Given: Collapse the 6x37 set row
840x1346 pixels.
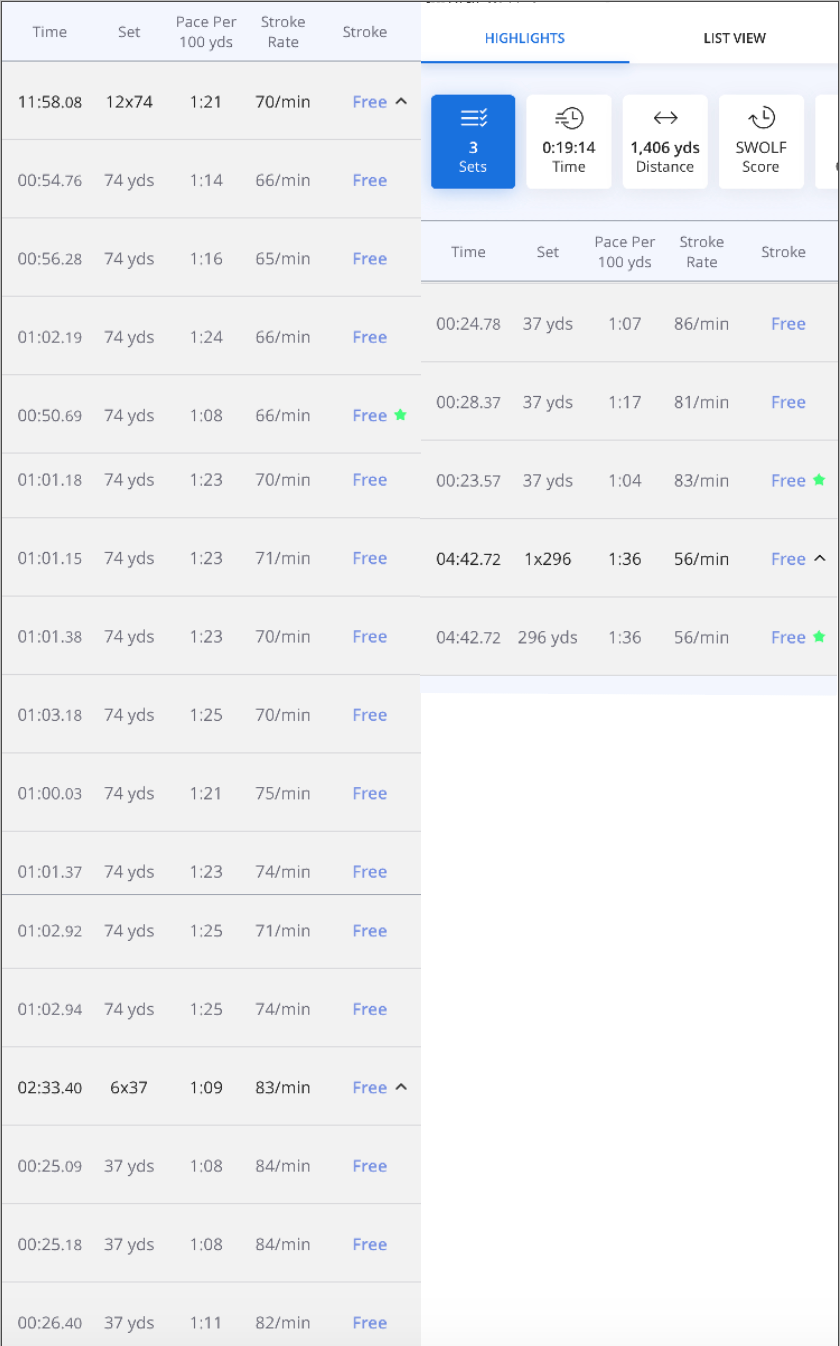Looking at the screenshot, I should (402, 1087).
